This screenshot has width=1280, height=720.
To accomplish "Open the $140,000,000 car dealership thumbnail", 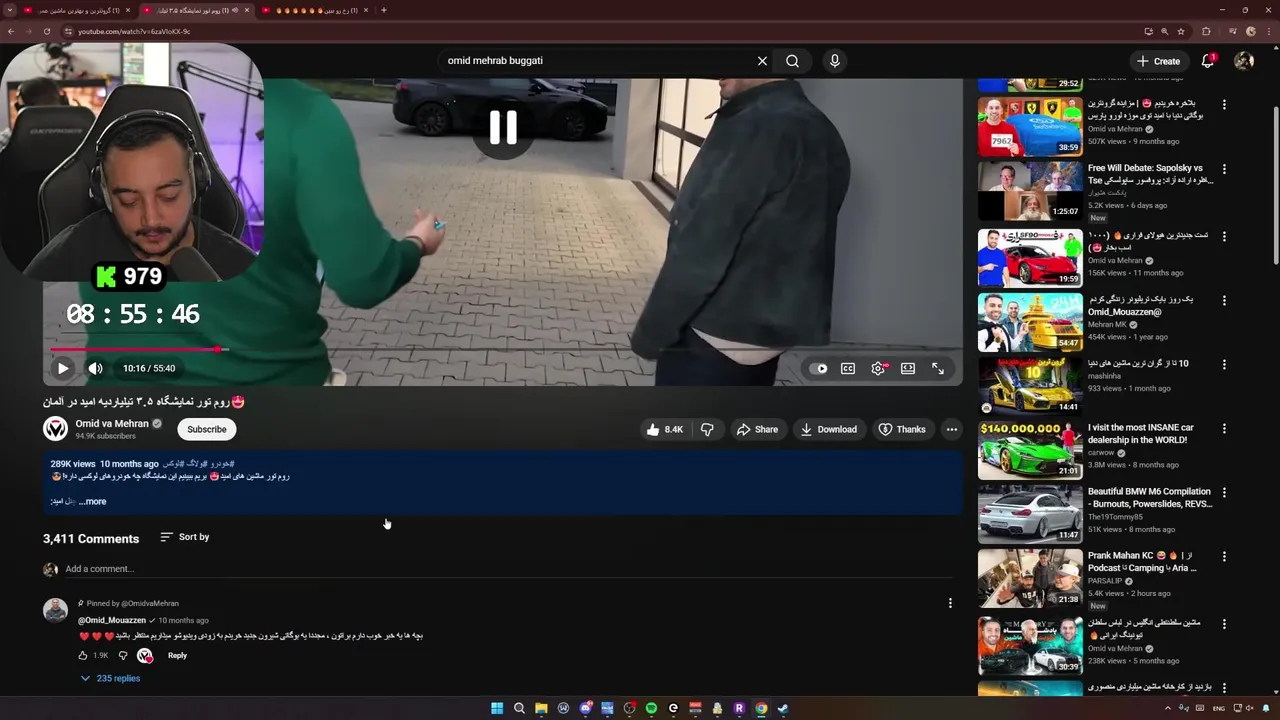I will pos(1030,450).
